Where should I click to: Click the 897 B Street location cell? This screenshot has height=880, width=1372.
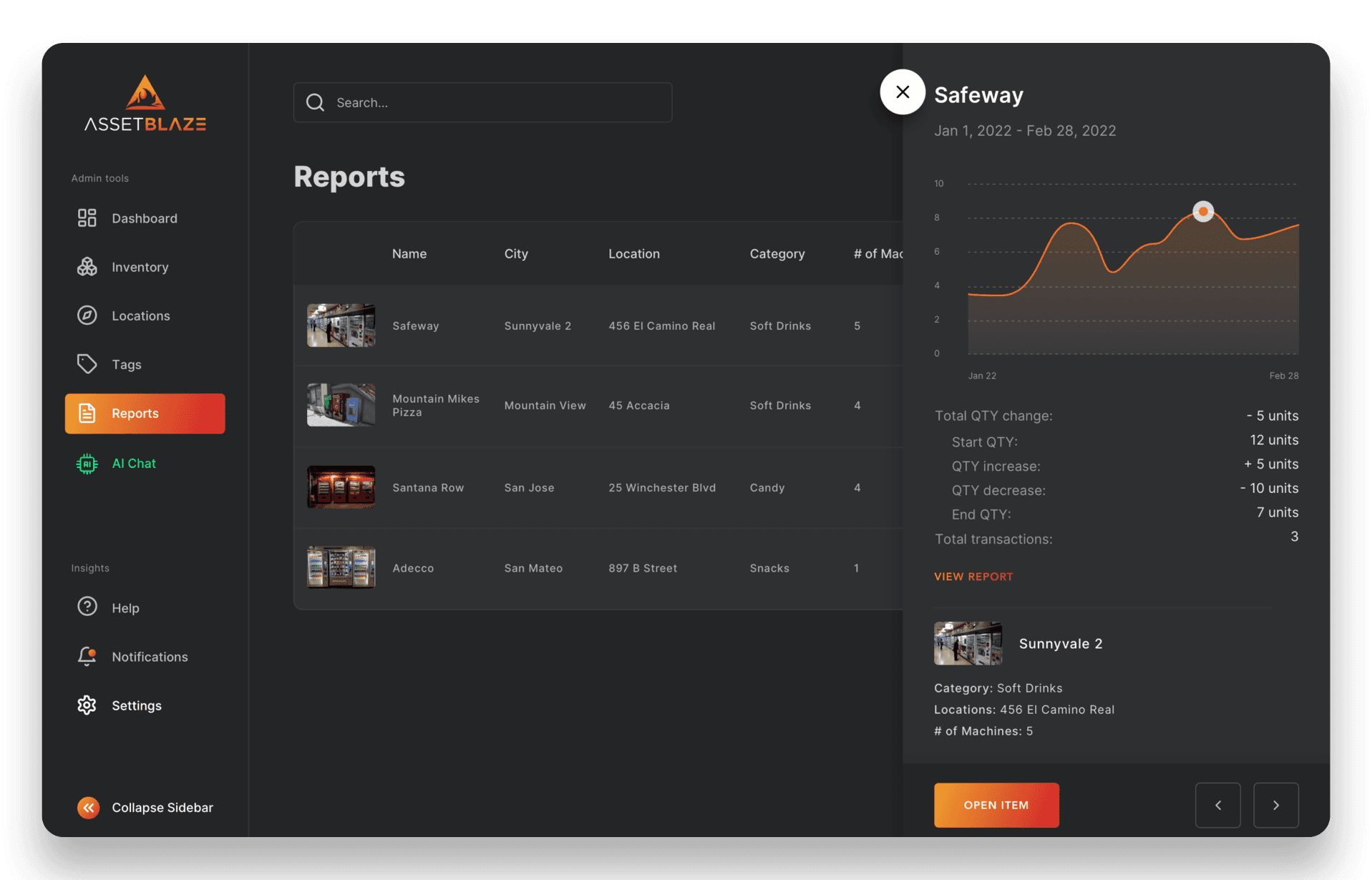point(643,568)
